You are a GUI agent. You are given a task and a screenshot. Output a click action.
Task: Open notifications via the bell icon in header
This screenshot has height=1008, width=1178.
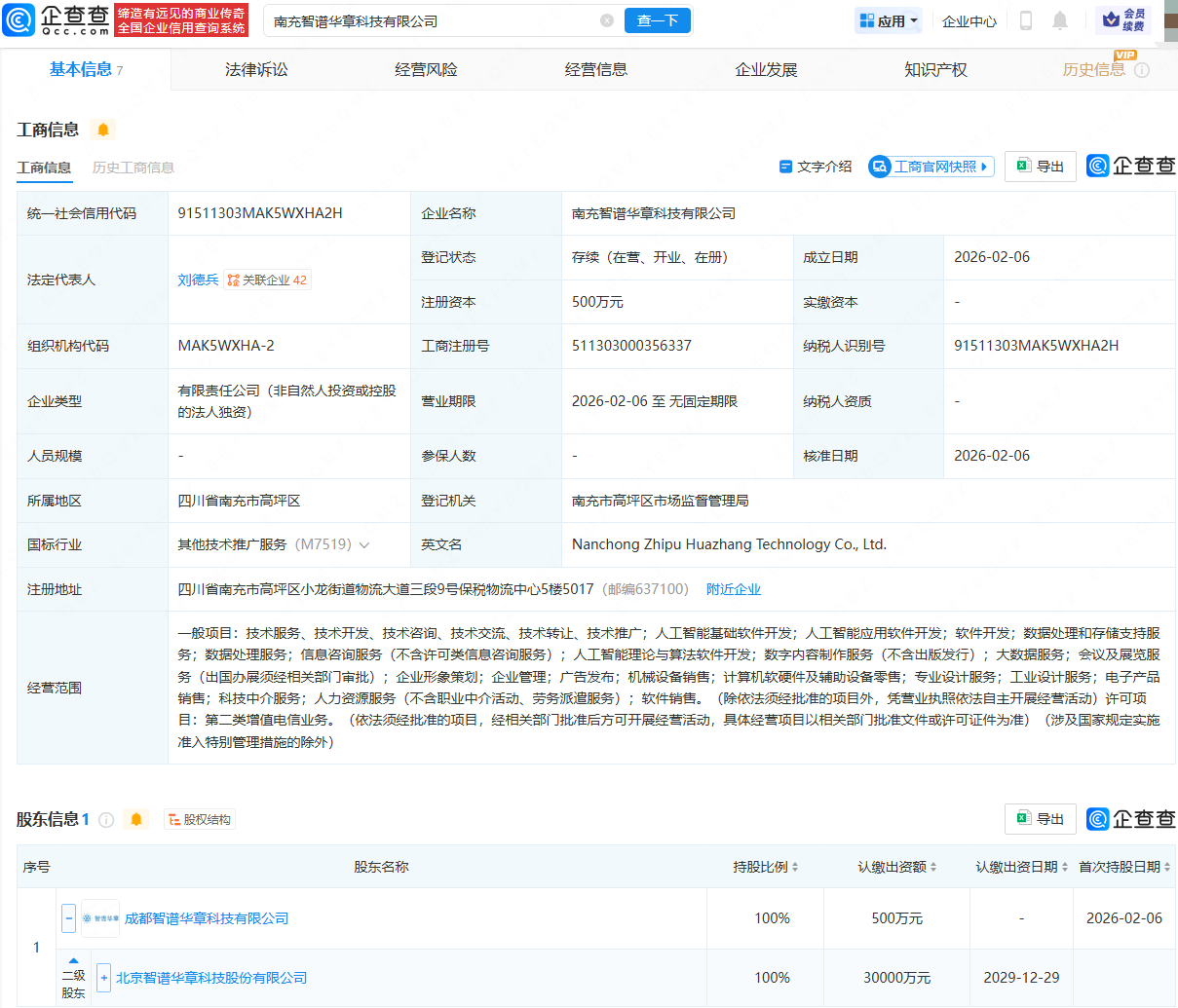point(1061,19)
